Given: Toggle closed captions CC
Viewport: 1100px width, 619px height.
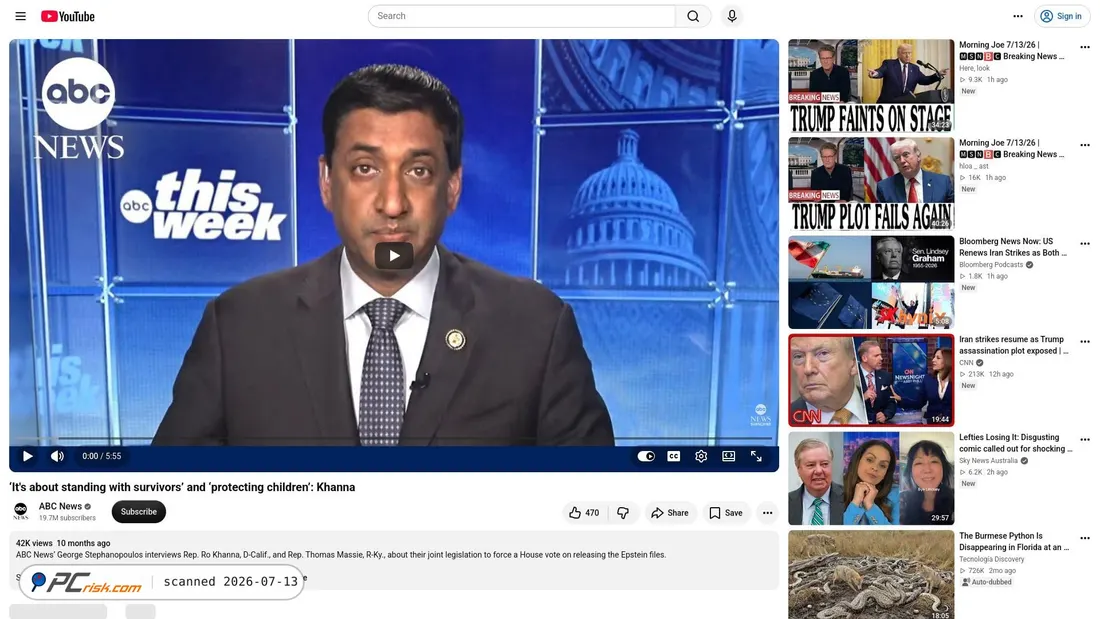Looking at the screenshot, I should pos(673,456).
